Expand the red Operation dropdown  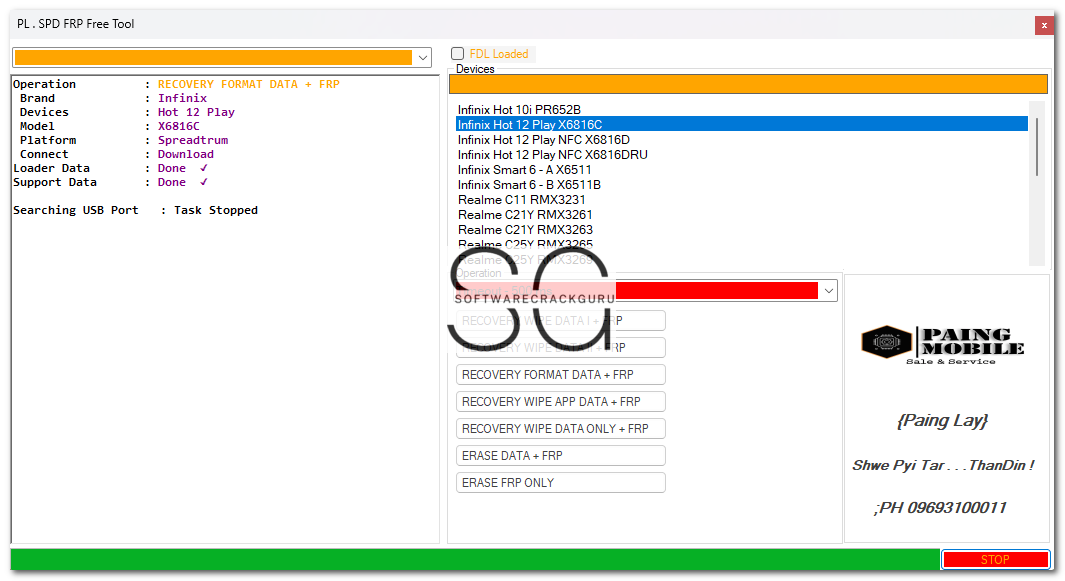click(828, 291)
